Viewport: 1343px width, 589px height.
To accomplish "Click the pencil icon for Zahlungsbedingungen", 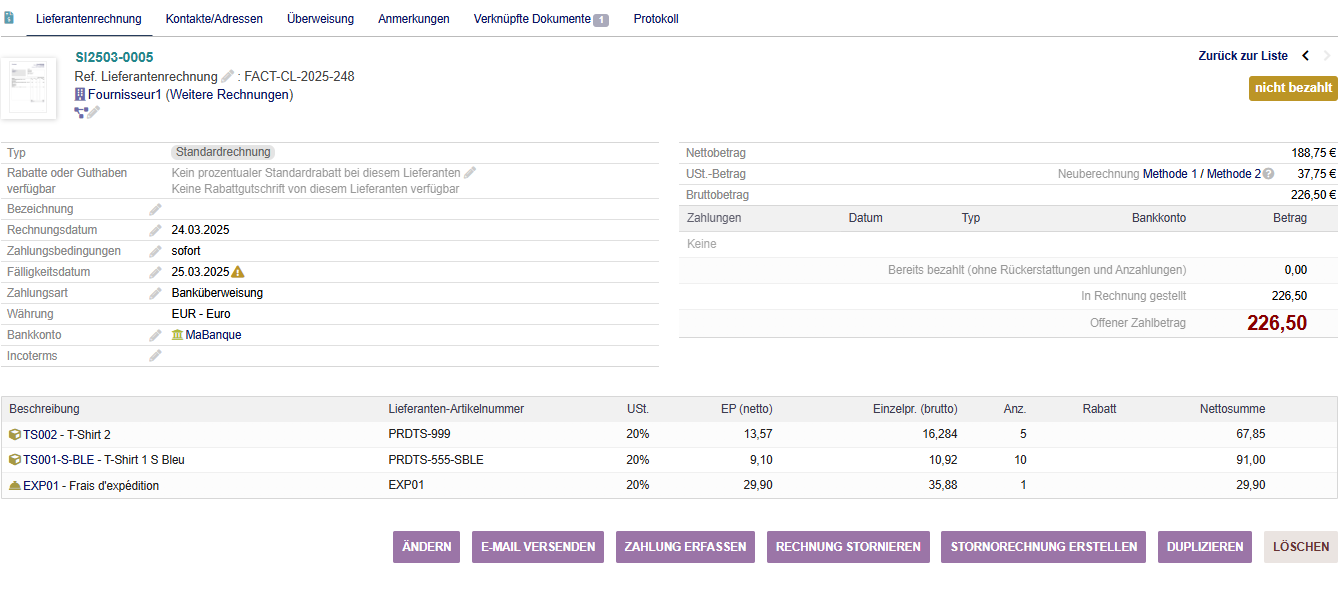I will tap(155, 251).
